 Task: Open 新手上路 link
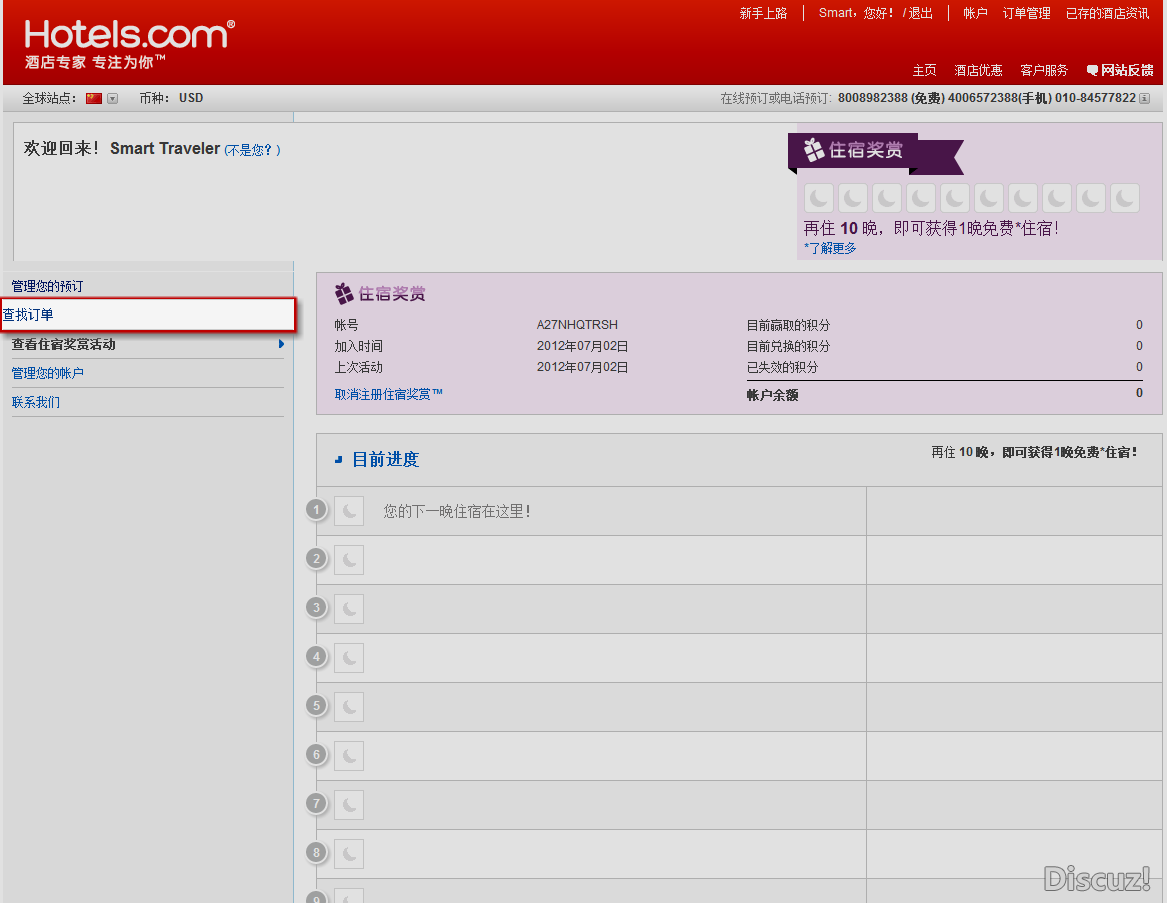click(x=763, y=13)
